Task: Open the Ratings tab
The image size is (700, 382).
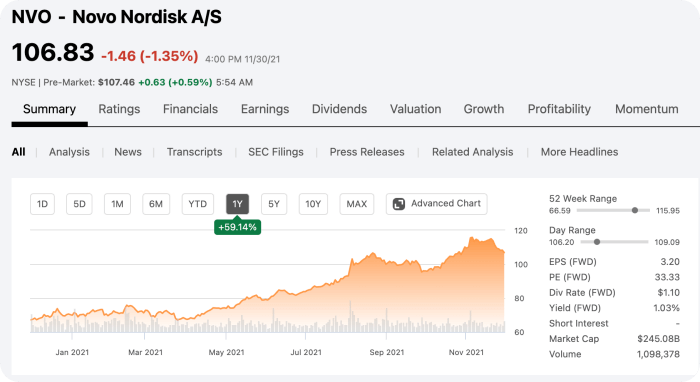Action: tap(119, 109)
